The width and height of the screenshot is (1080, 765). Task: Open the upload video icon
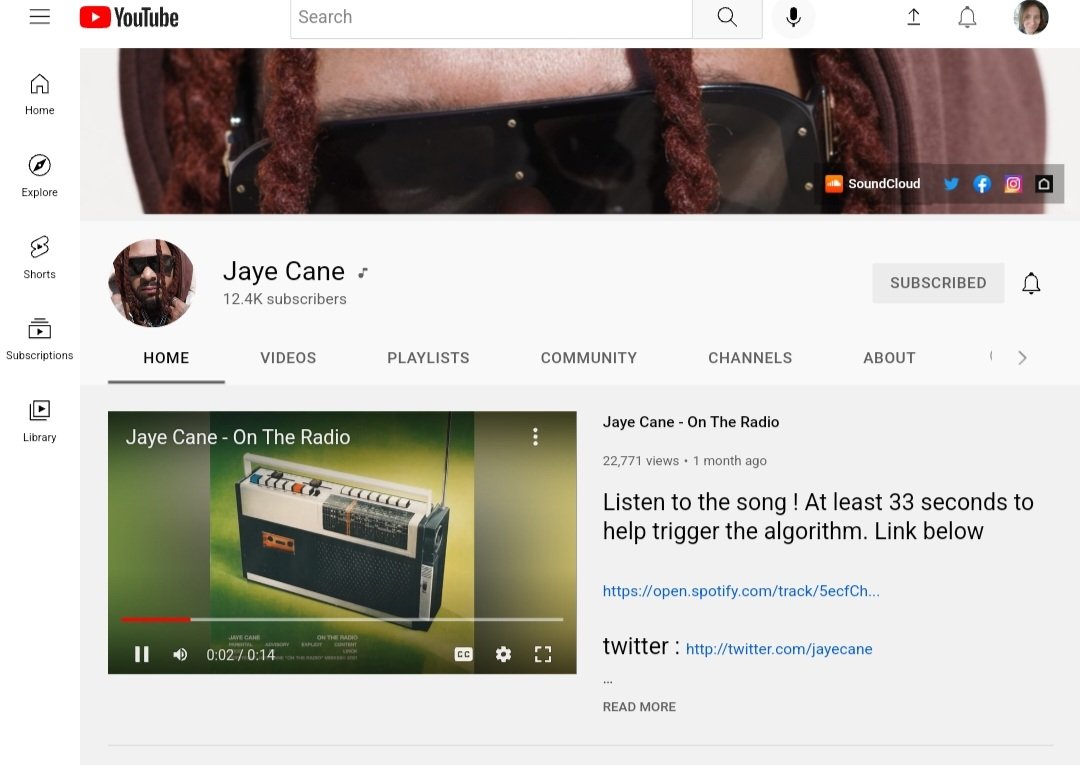coord(913,17)
